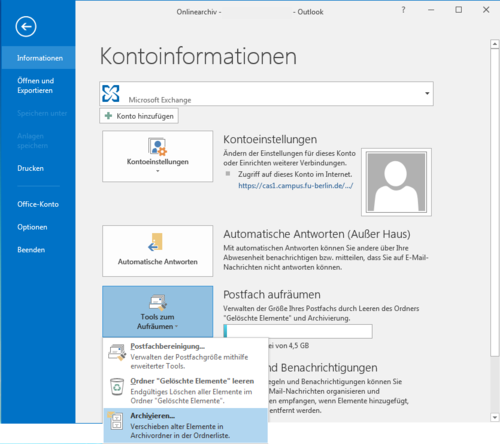Click the help question mark icon
The image size is (500, 444).
pyautogui.click(x=403, y=10)
